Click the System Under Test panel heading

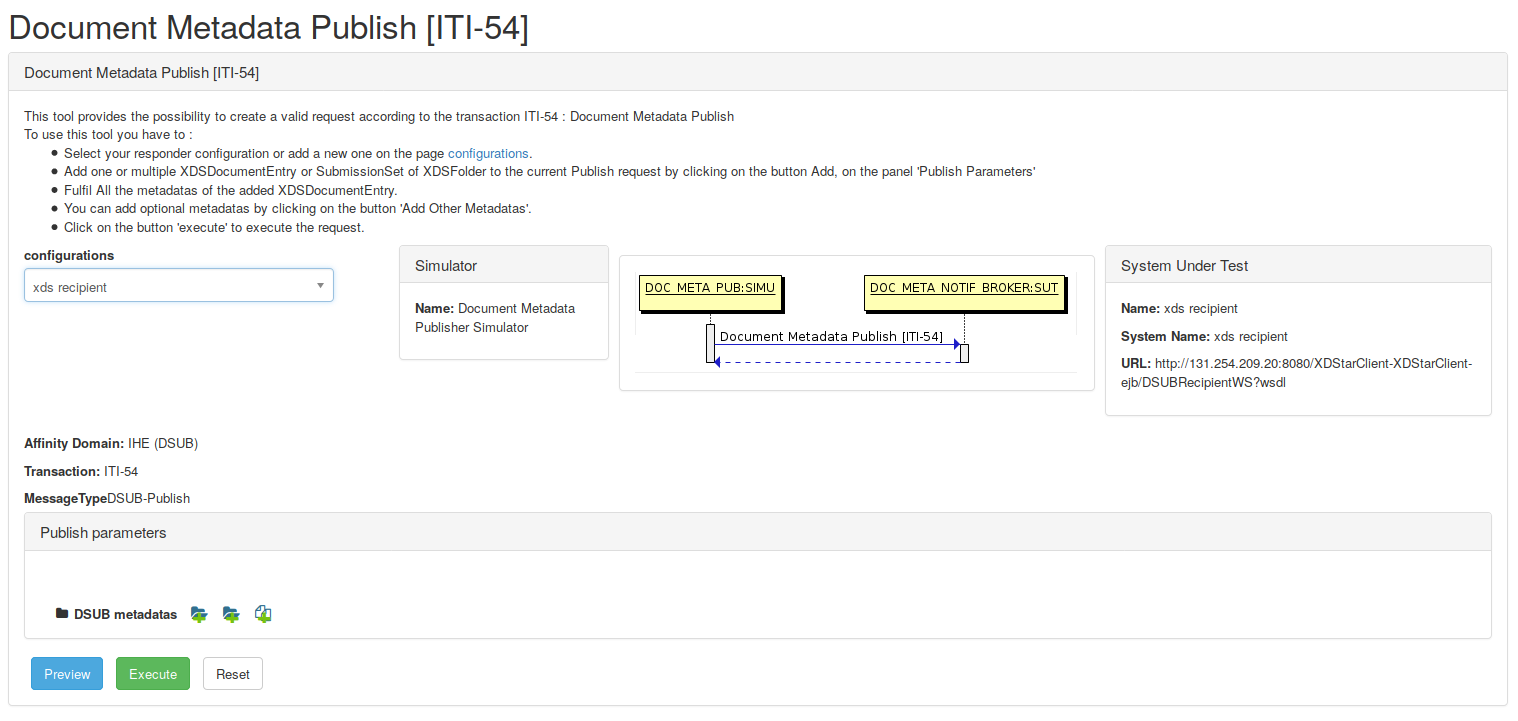tap(1184, 266)
